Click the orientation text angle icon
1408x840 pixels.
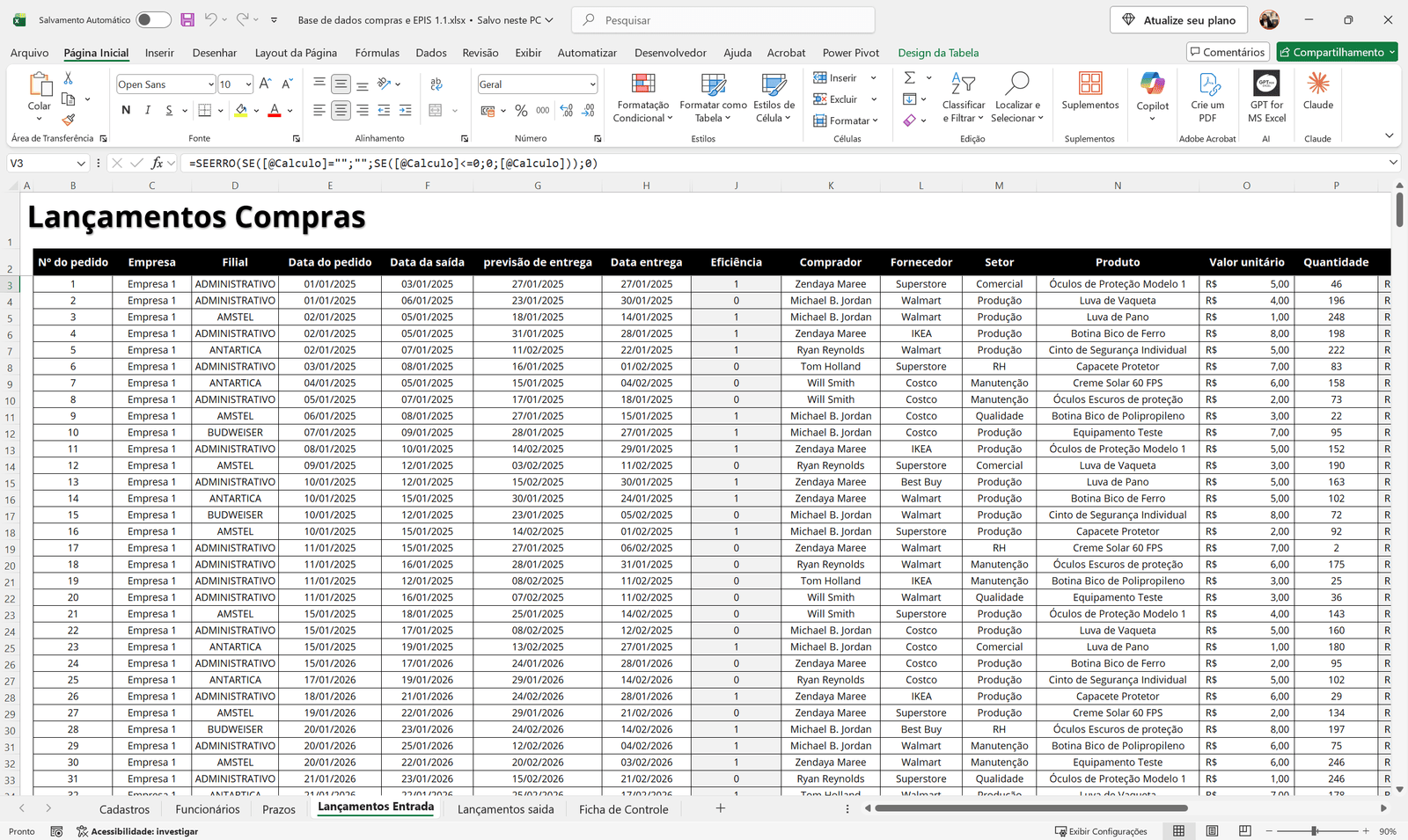tap(384, 84)
